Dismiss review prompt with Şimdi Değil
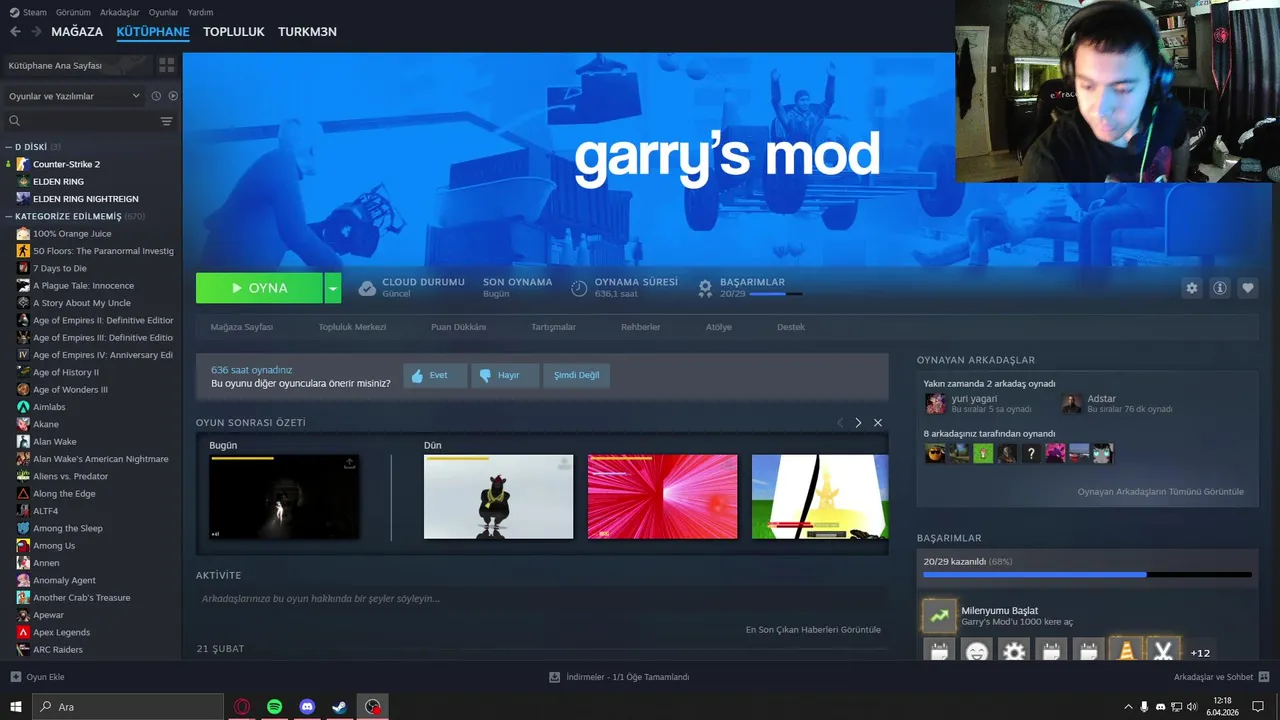 click(x=577, y=376)
